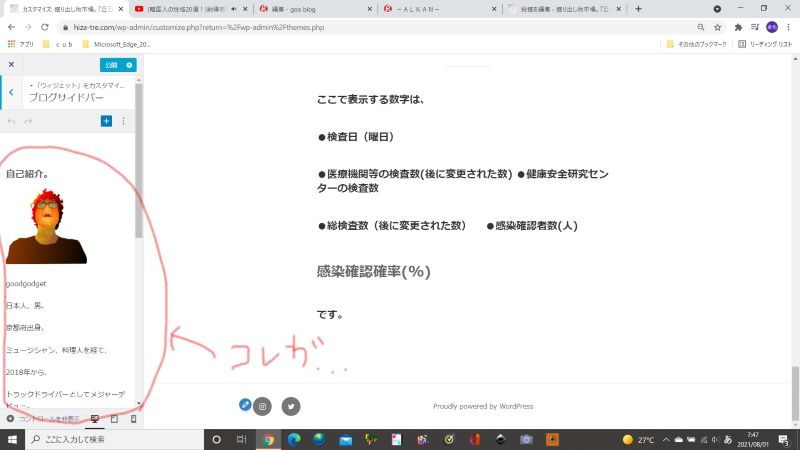Open the 27°C weather widget

638,439
